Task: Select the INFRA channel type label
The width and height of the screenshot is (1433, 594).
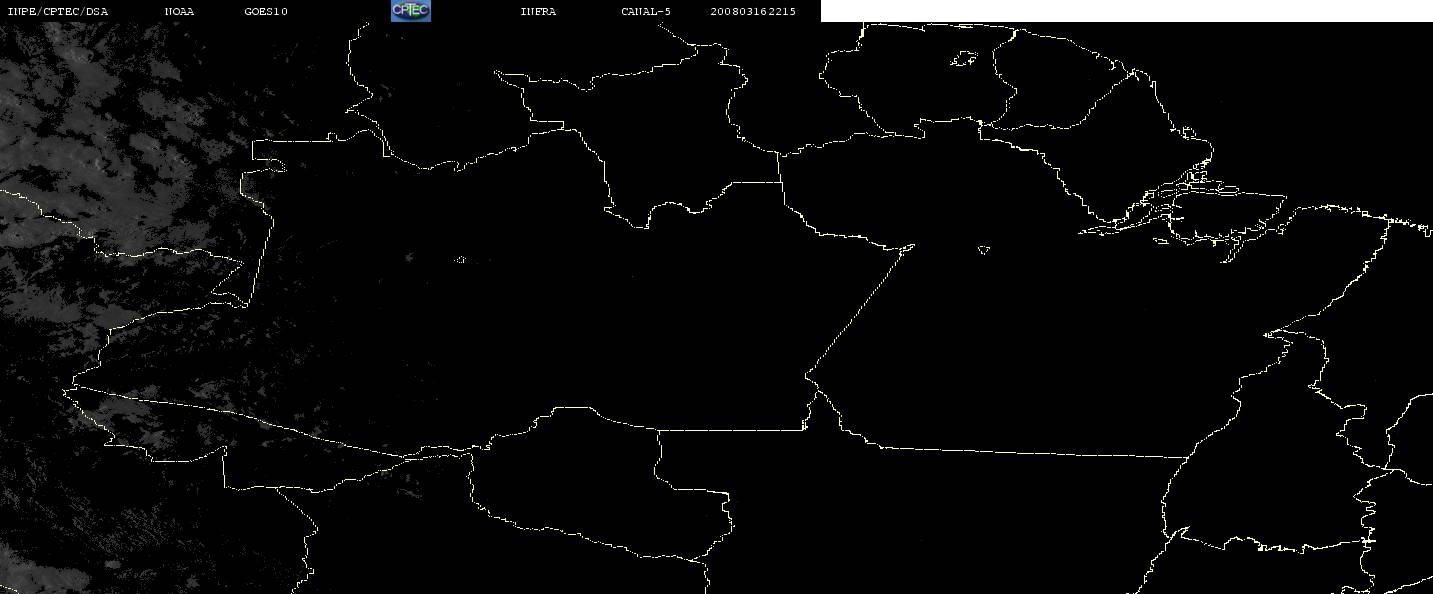Action: [x=538, y=11]
